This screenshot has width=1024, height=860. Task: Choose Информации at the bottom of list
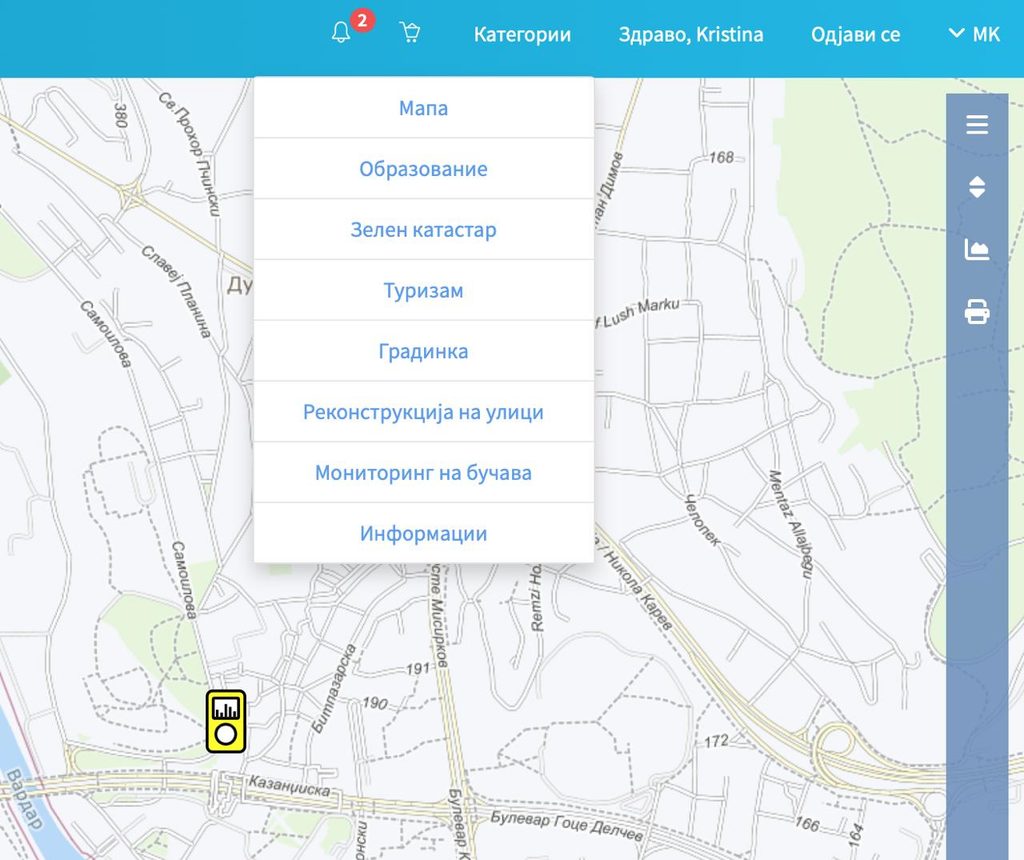(424, 533)
